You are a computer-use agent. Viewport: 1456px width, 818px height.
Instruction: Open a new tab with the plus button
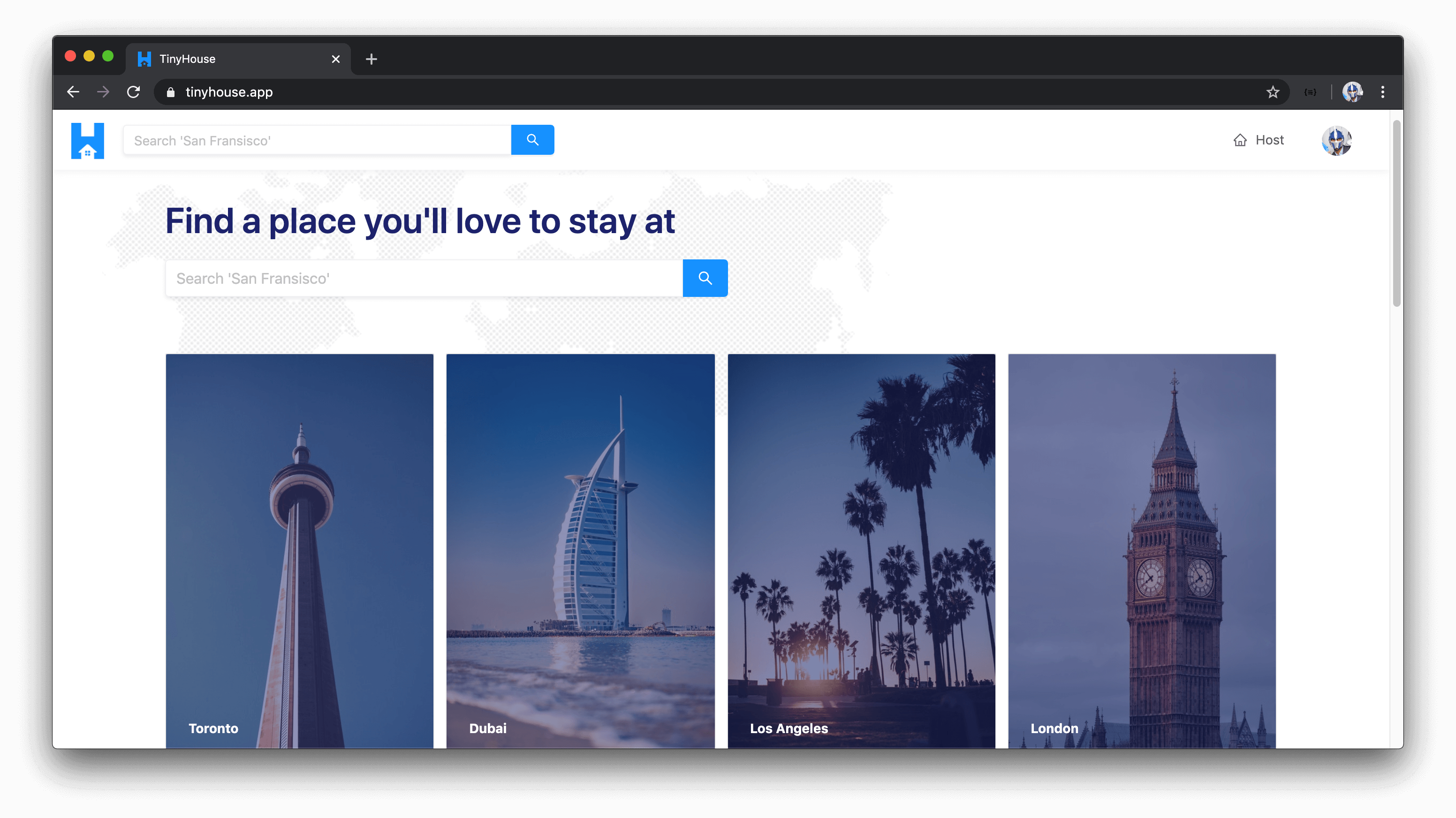click(372, 59)
